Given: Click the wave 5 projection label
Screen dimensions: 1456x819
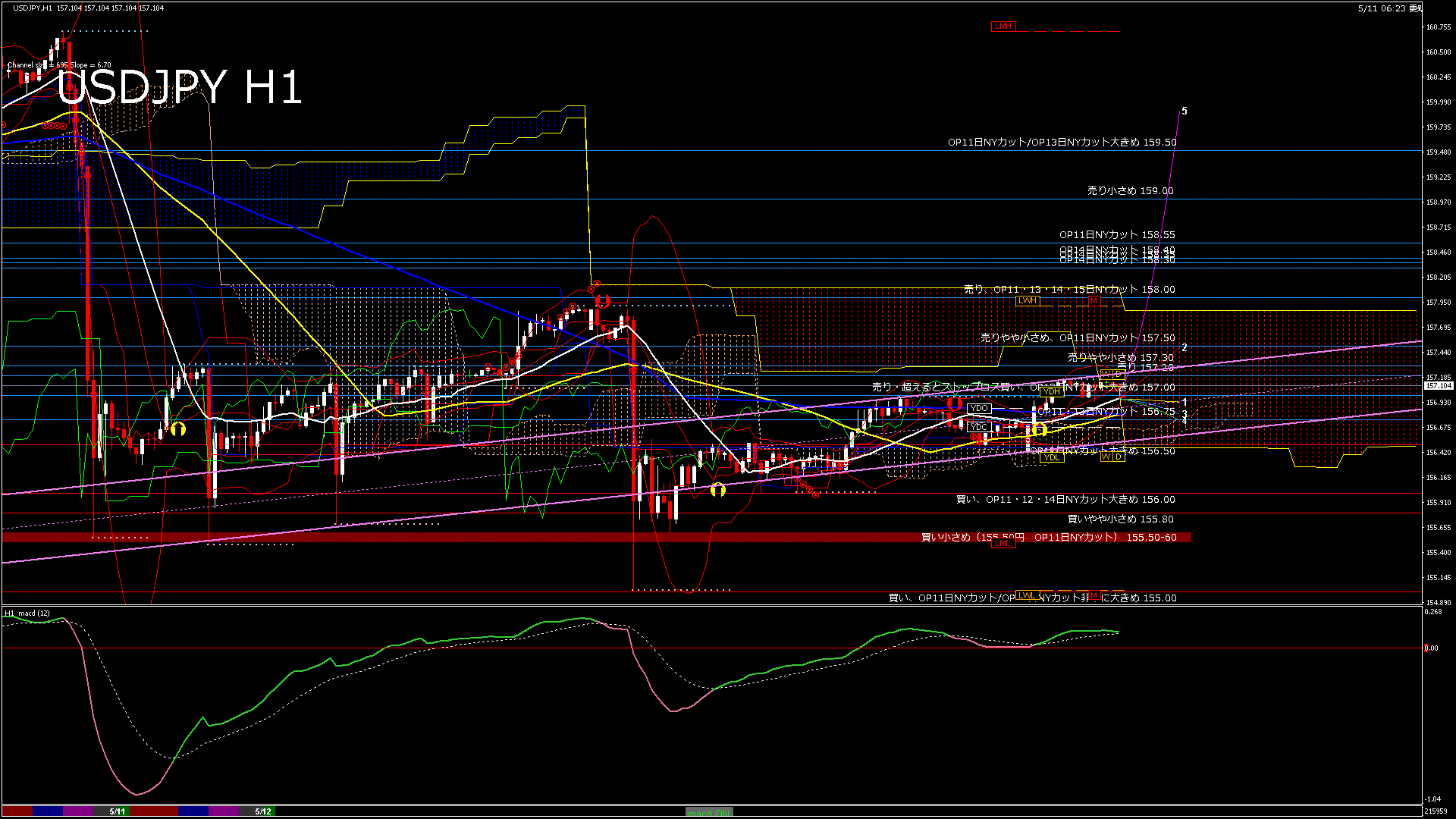Looking at the screenshot, I should pos(1185,111).
